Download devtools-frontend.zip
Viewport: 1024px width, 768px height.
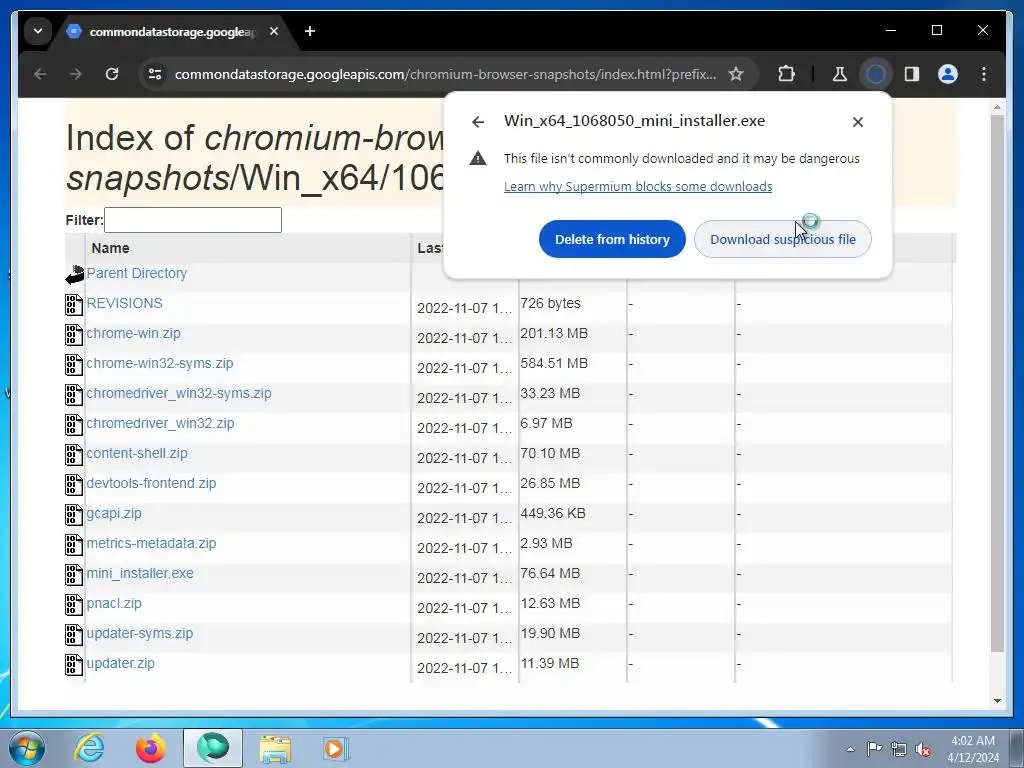(x=151, y=483)
